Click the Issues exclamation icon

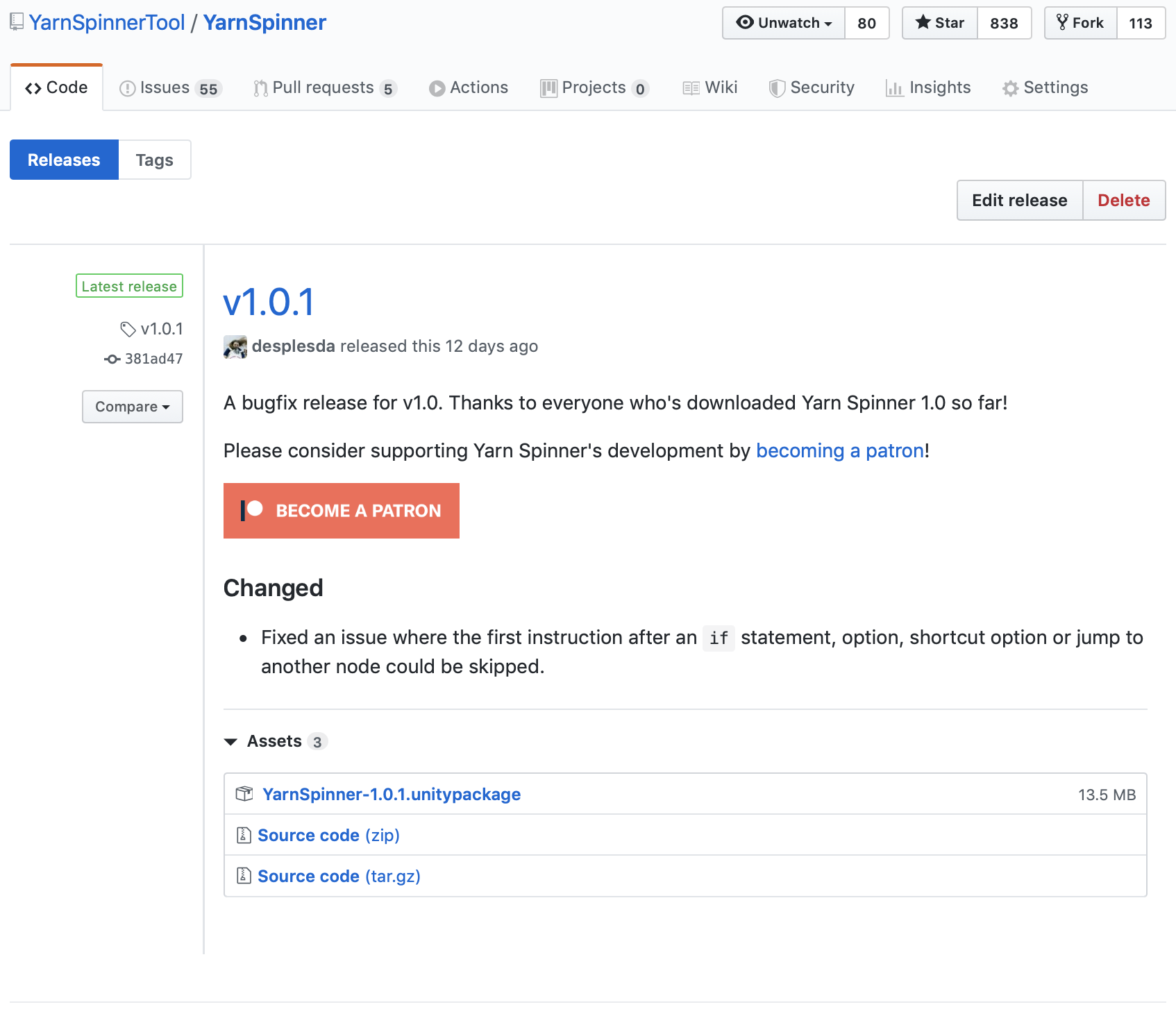(128, 88)
